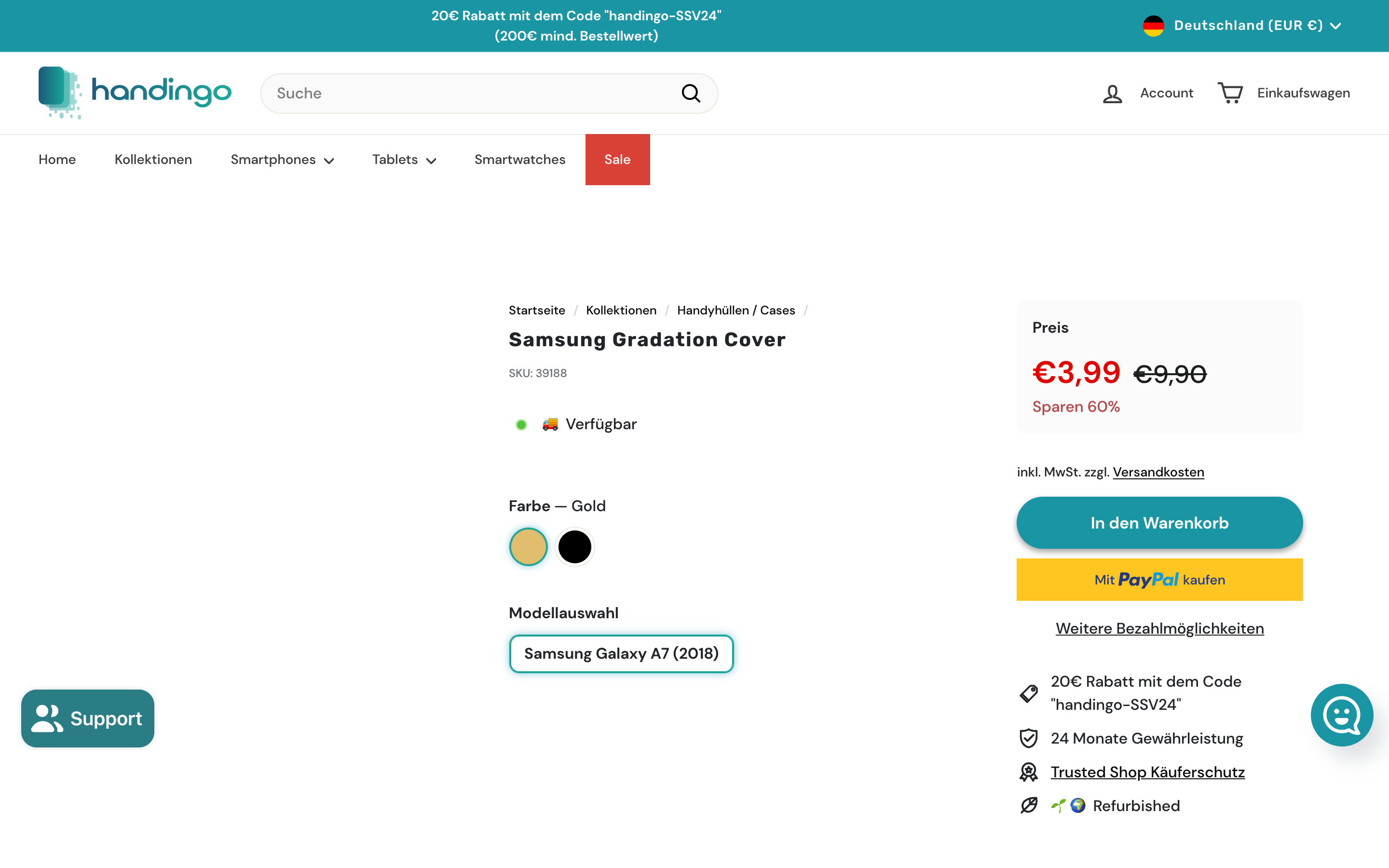
Task: Click the Verfügbar status text
Action: click(x=601, y=424)
